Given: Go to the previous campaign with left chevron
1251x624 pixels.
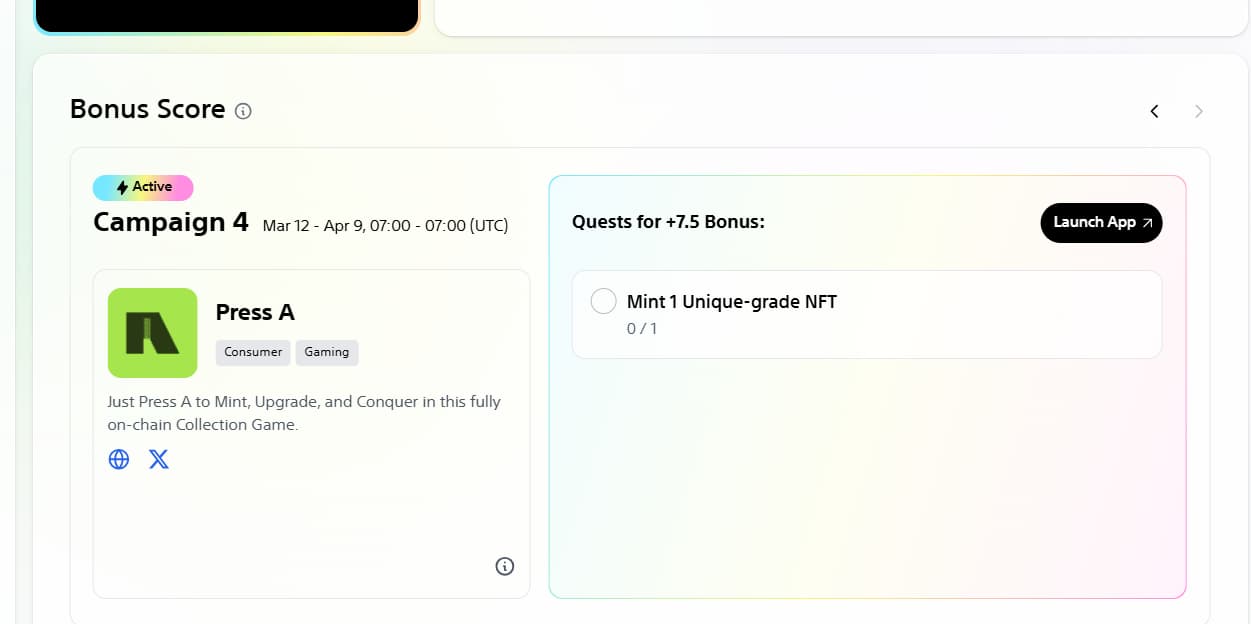Looking at the screenshot, I should [1154, 111].
